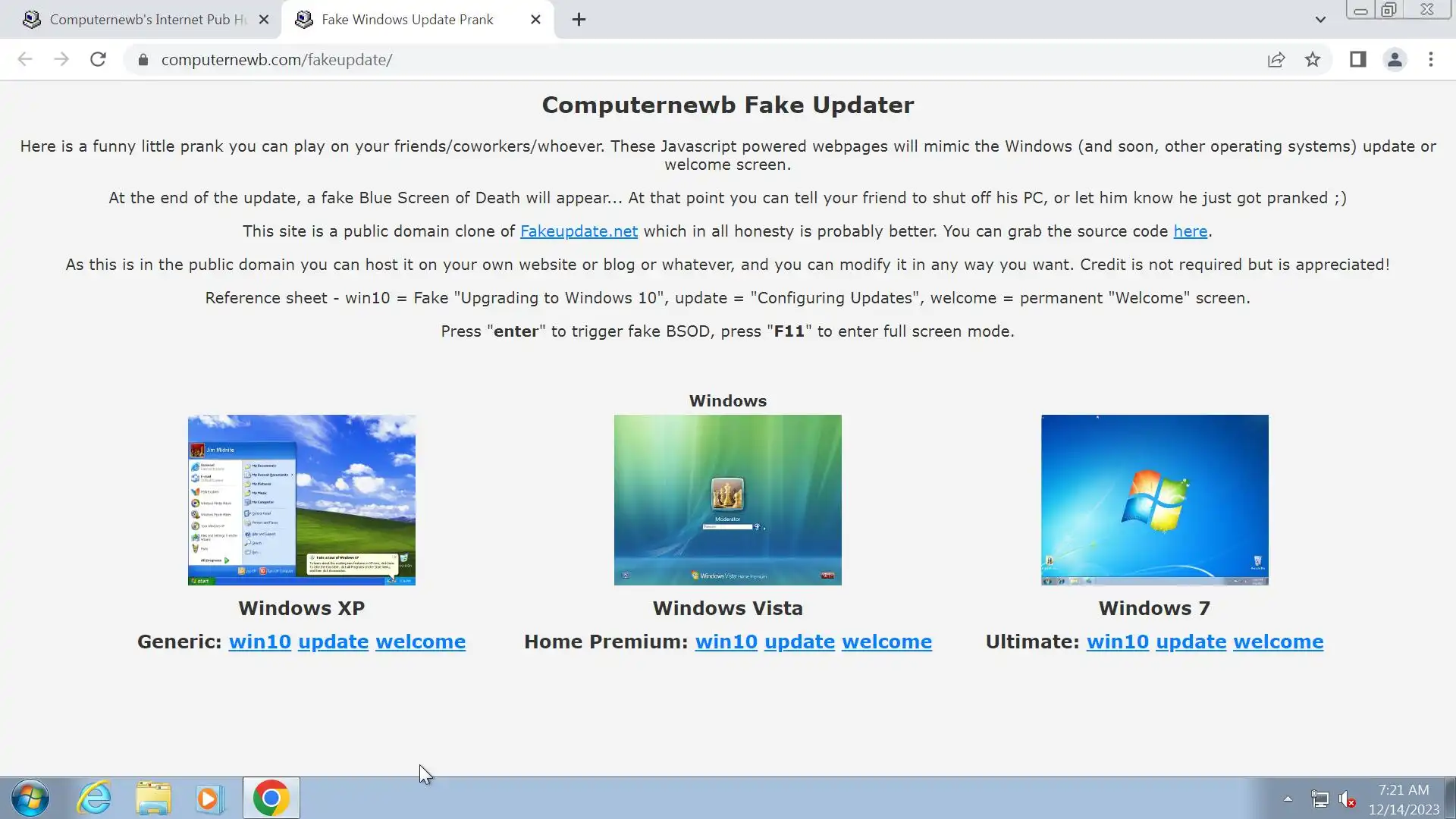
Task: Toggle the browser side panel icon
Action: (1357, 59)
